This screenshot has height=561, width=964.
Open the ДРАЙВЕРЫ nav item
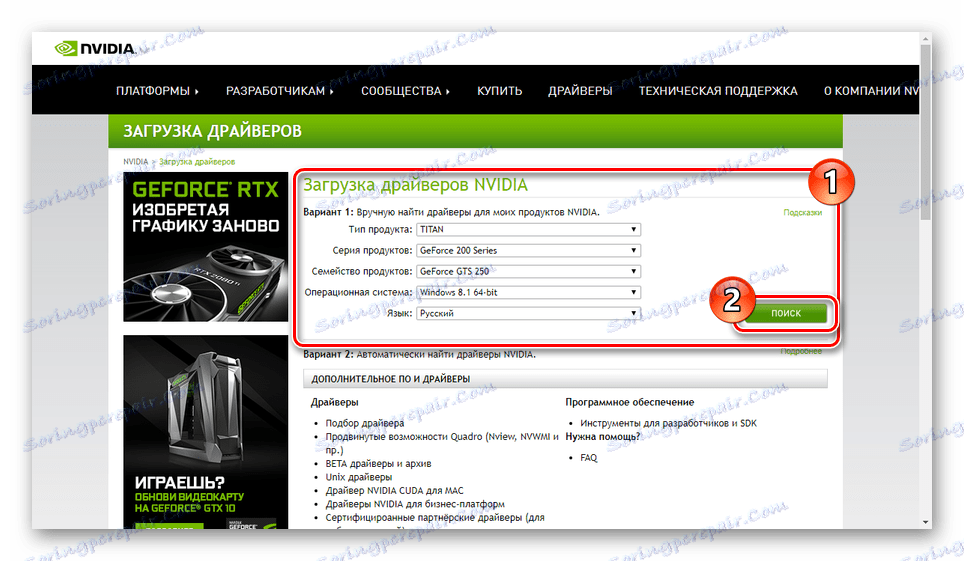(580, 91)
